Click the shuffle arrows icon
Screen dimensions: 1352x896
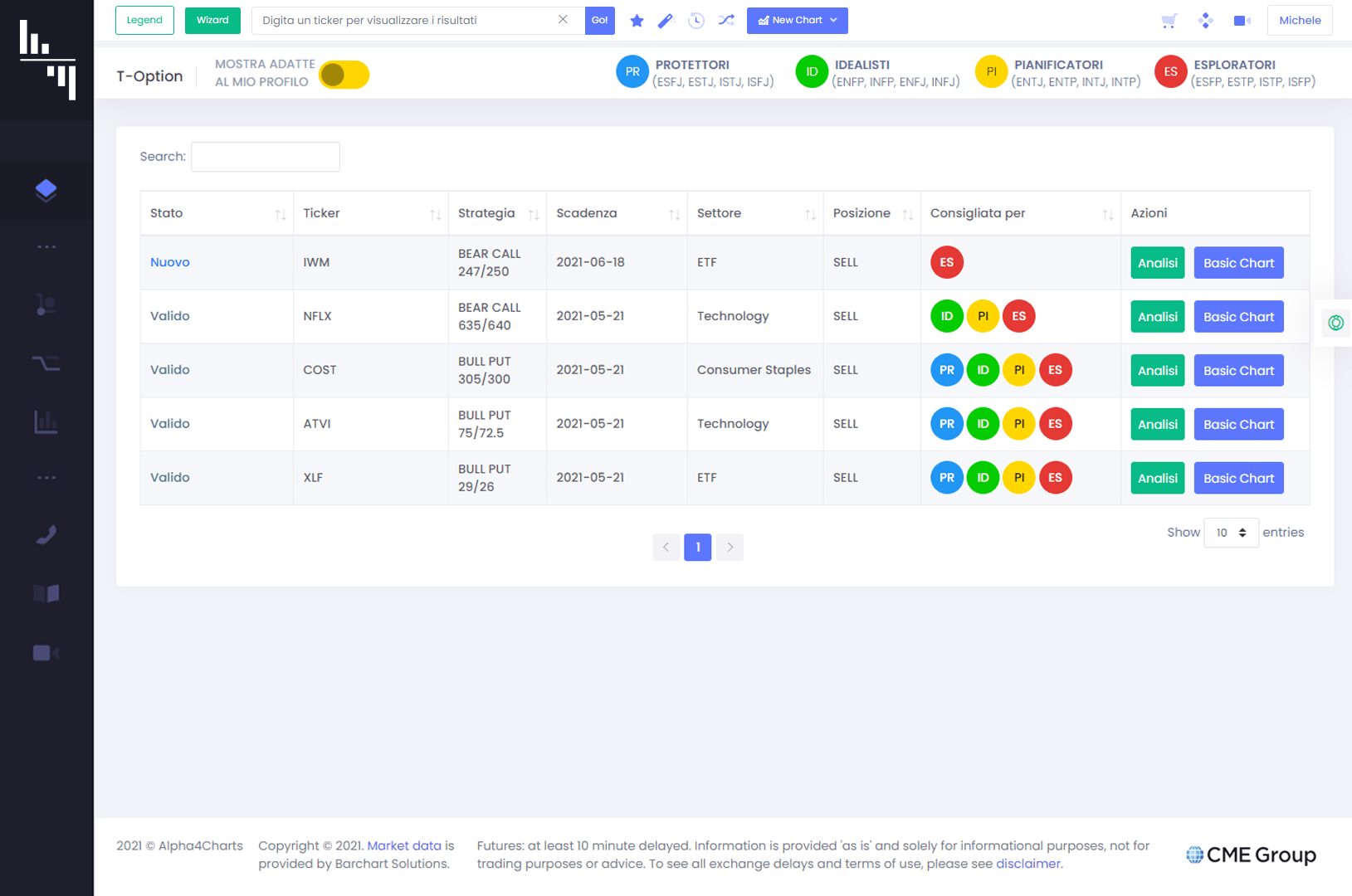(x=726, y=21)
